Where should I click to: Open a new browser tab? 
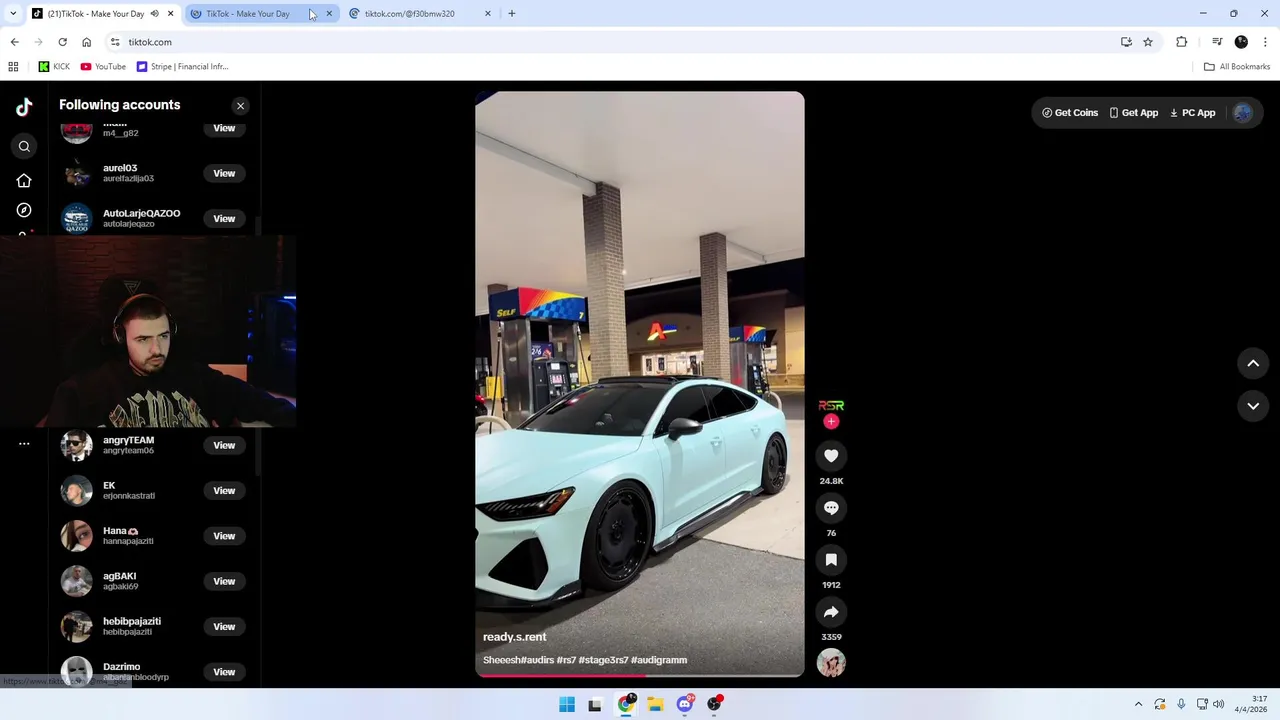[512, 14]
